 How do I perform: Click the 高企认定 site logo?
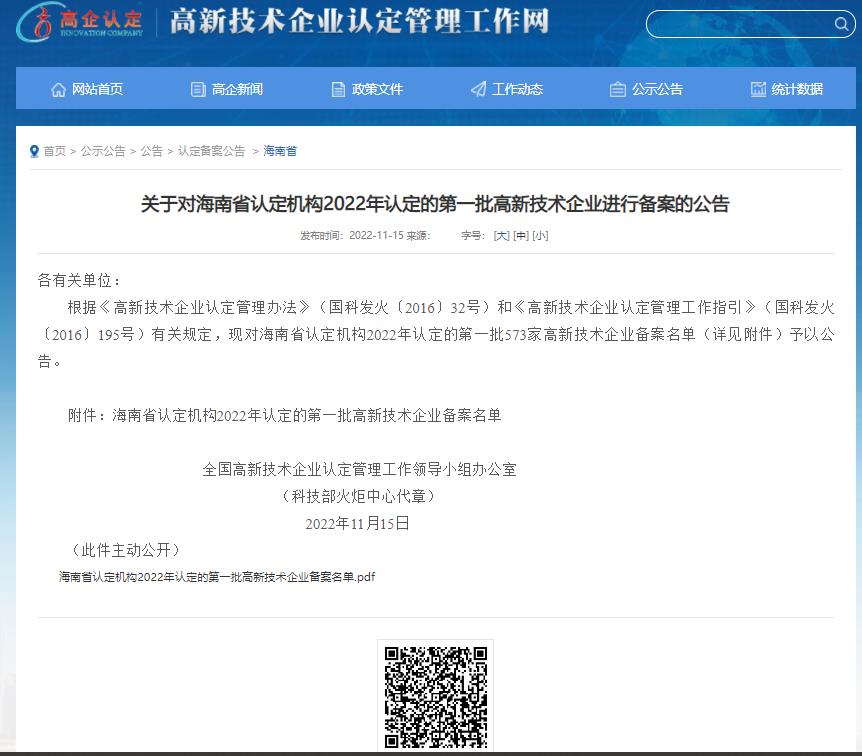pyautogui.click(x=80, y=22)
